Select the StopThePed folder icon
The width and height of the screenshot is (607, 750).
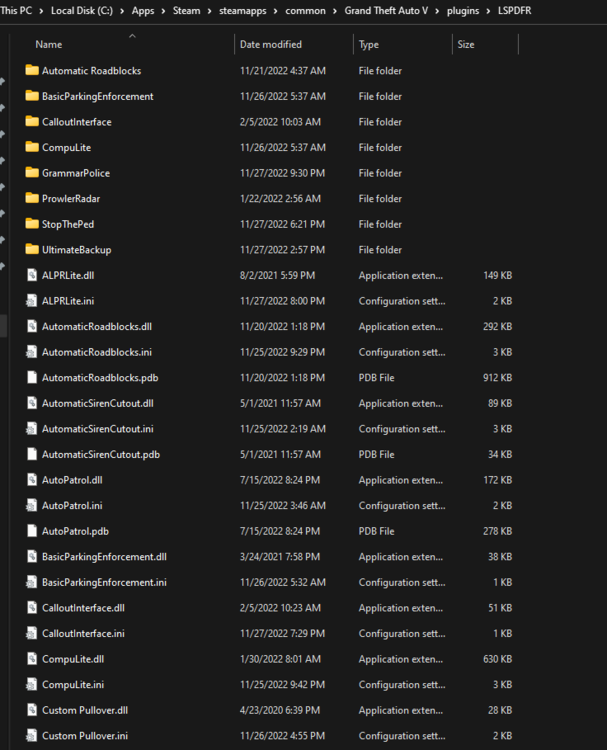tap(32, 224)
